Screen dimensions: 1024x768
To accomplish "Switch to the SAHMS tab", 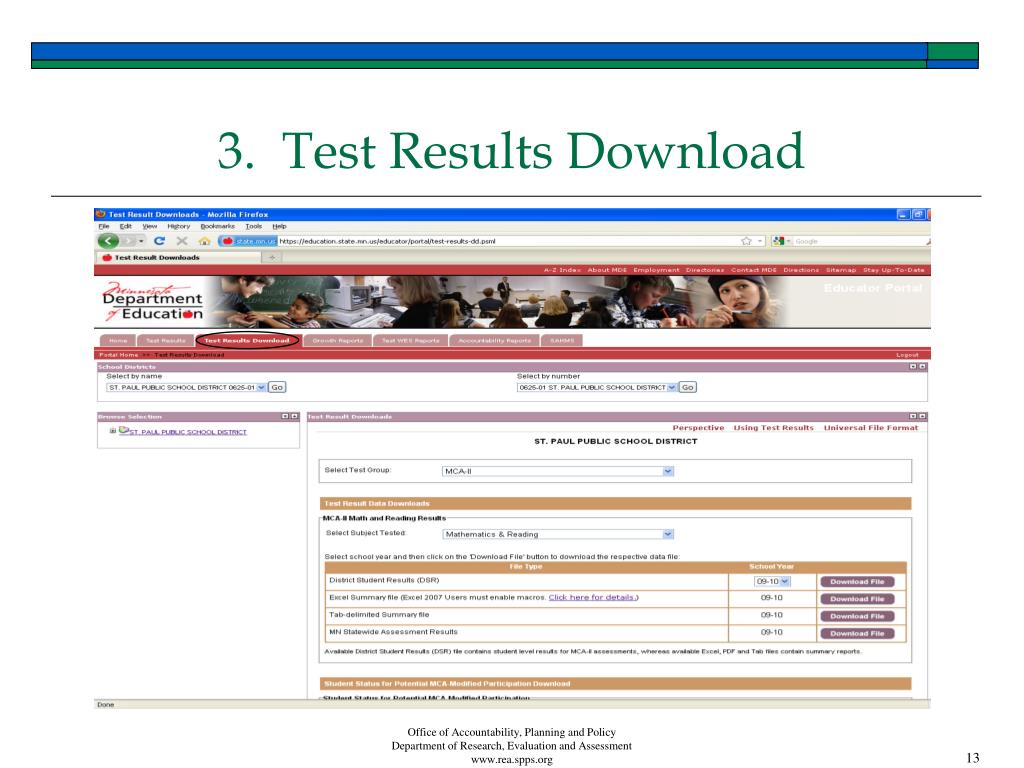I will tap(562, 340).
